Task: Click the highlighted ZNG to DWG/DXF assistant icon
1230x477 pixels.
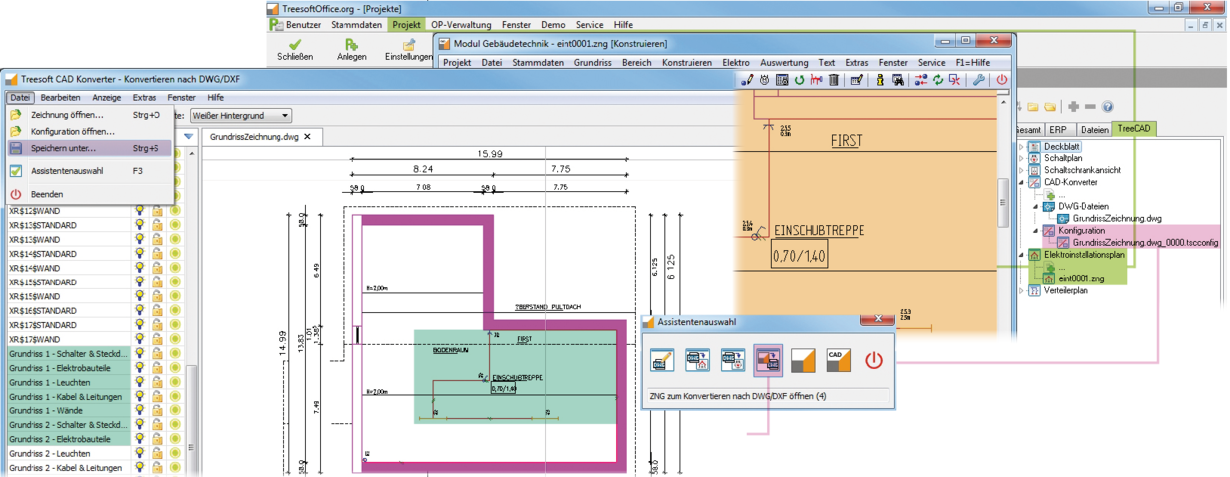Action: coord(769,359)
